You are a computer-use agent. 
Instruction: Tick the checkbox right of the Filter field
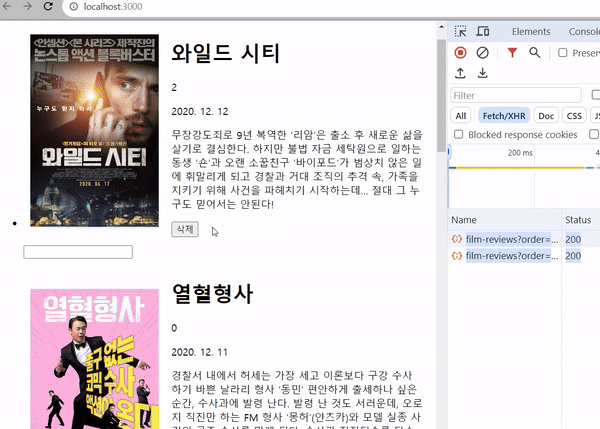pyautogui.click(x=595, y=95)
